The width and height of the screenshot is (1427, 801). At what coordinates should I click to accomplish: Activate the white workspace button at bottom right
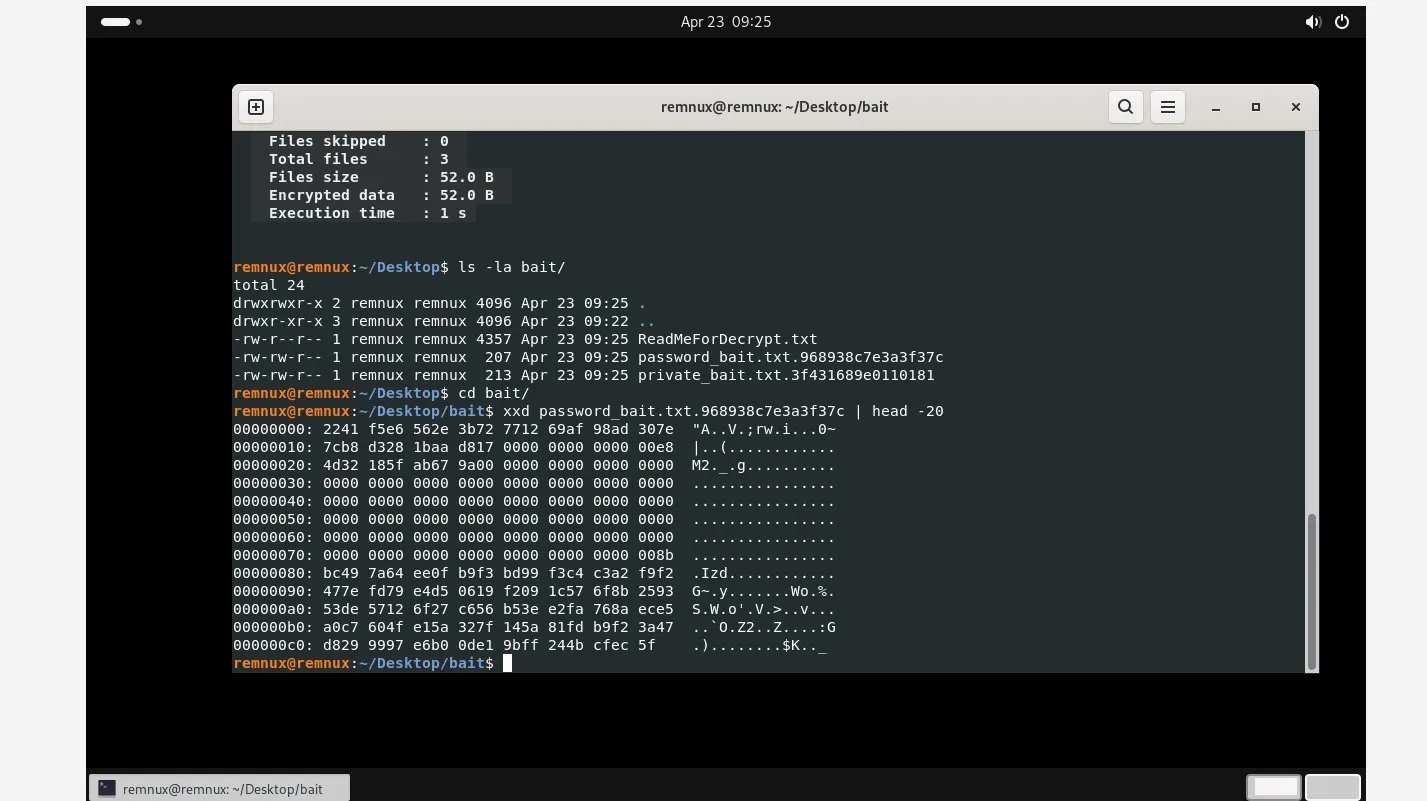(1273, 787)
